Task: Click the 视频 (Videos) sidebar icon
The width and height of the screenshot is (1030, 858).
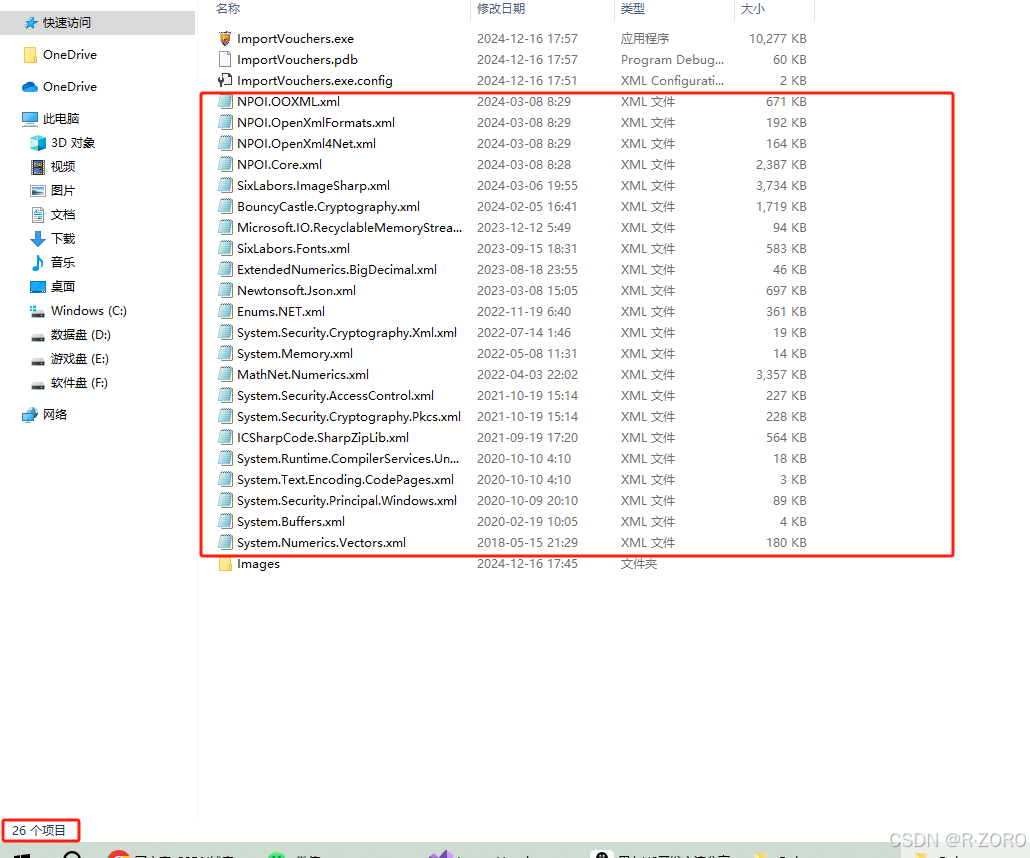Action: coord(36,166)
